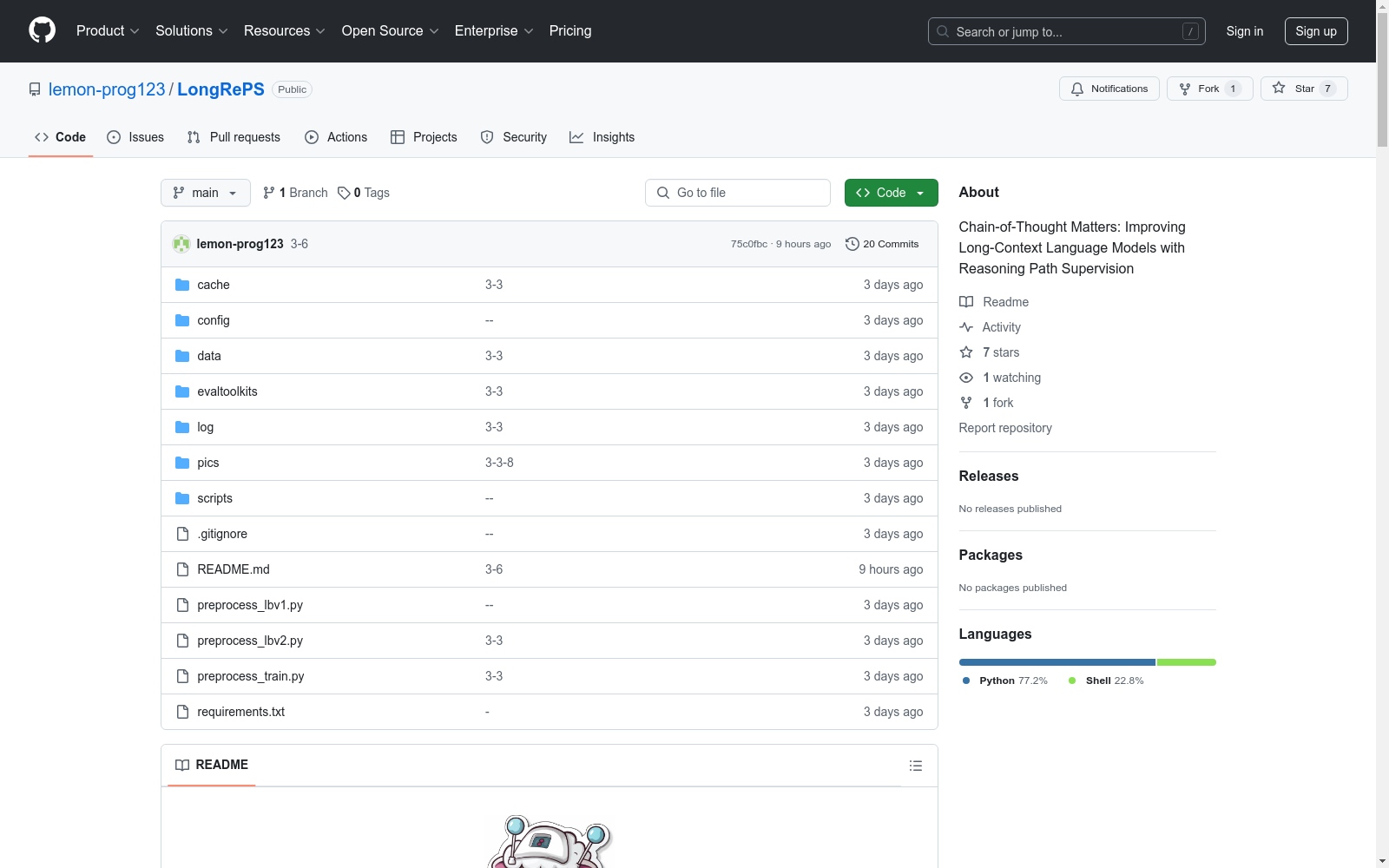Click the Notifications bell icon
1389x868 pixels.
[x=1077, y=89]
